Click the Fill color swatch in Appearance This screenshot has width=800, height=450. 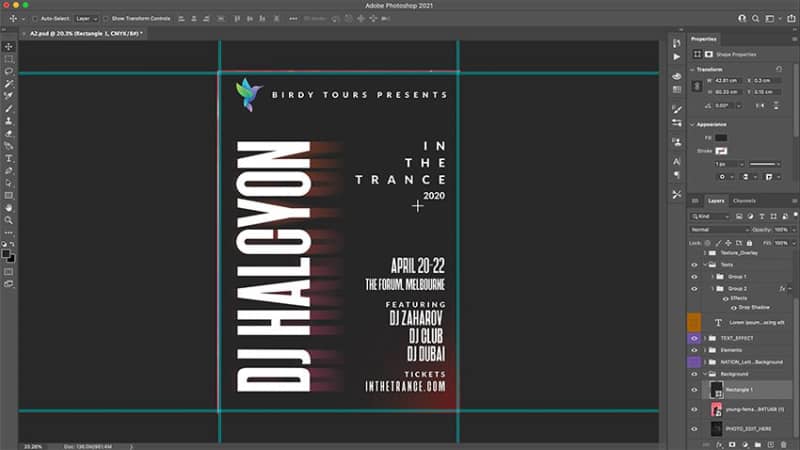721,138
